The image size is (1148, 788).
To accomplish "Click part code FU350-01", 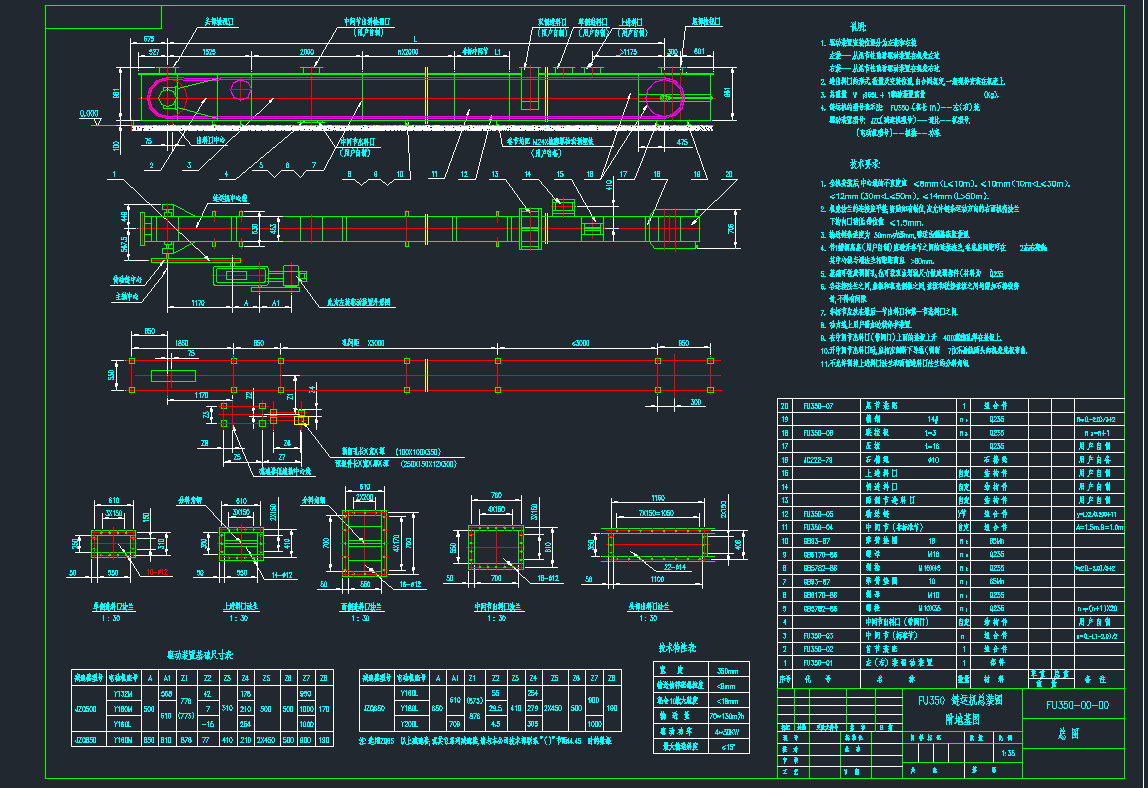I will click(817, 663).
